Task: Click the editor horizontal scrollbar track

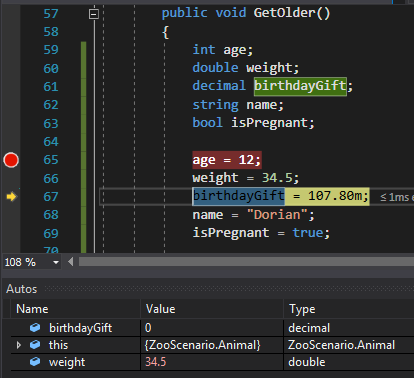Action: pyautogui.click(x=246, y=262)
